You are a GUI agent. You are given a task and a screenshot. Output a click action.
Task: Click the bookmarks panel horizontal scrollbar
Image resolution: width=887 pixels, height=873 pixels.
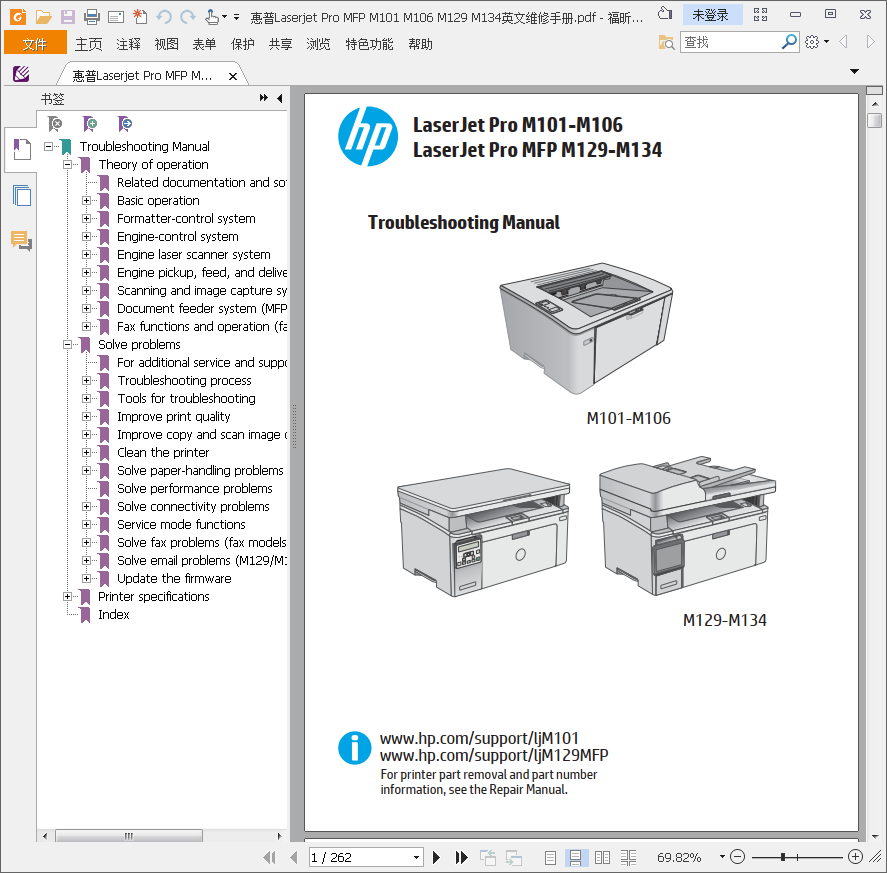pyautogui.click(x=129, y=836)
